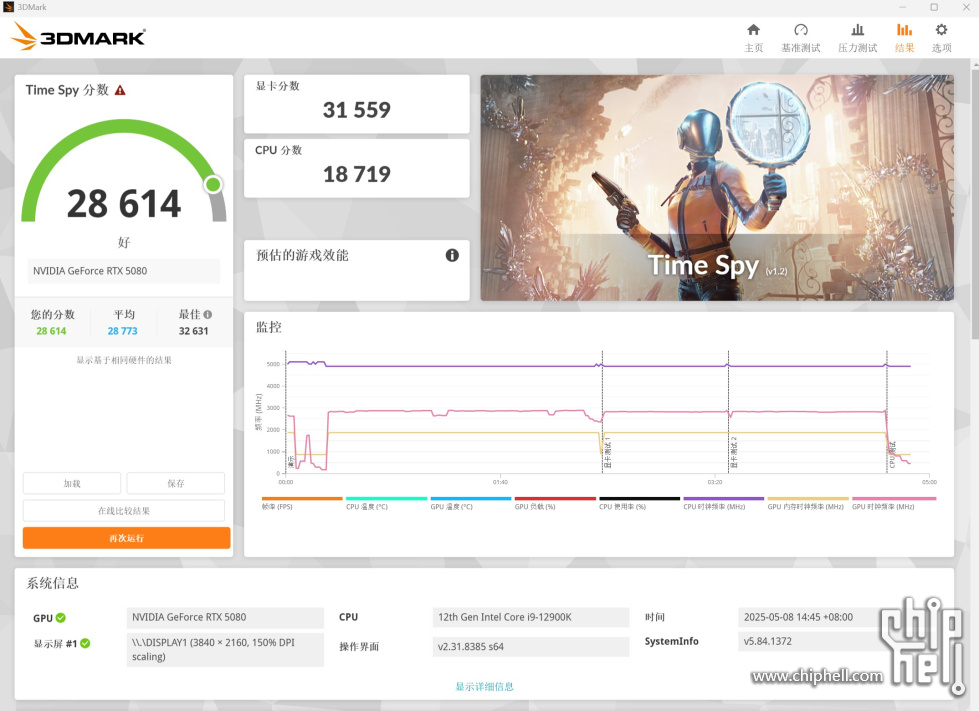Screen dimensions: 979x711
Task: Click the 在线比较结果 button
Action: tap(124, 511)
